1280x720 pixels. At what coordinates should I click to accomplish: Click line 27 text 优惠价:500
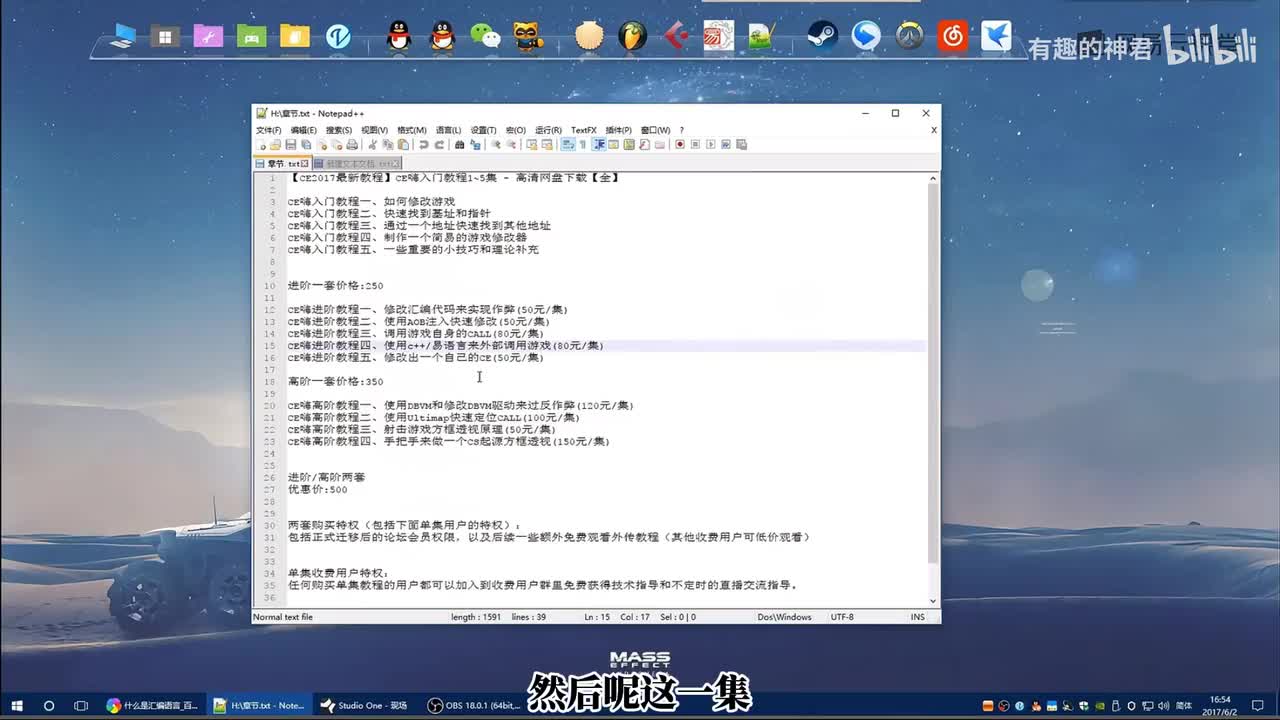point(318,490)
